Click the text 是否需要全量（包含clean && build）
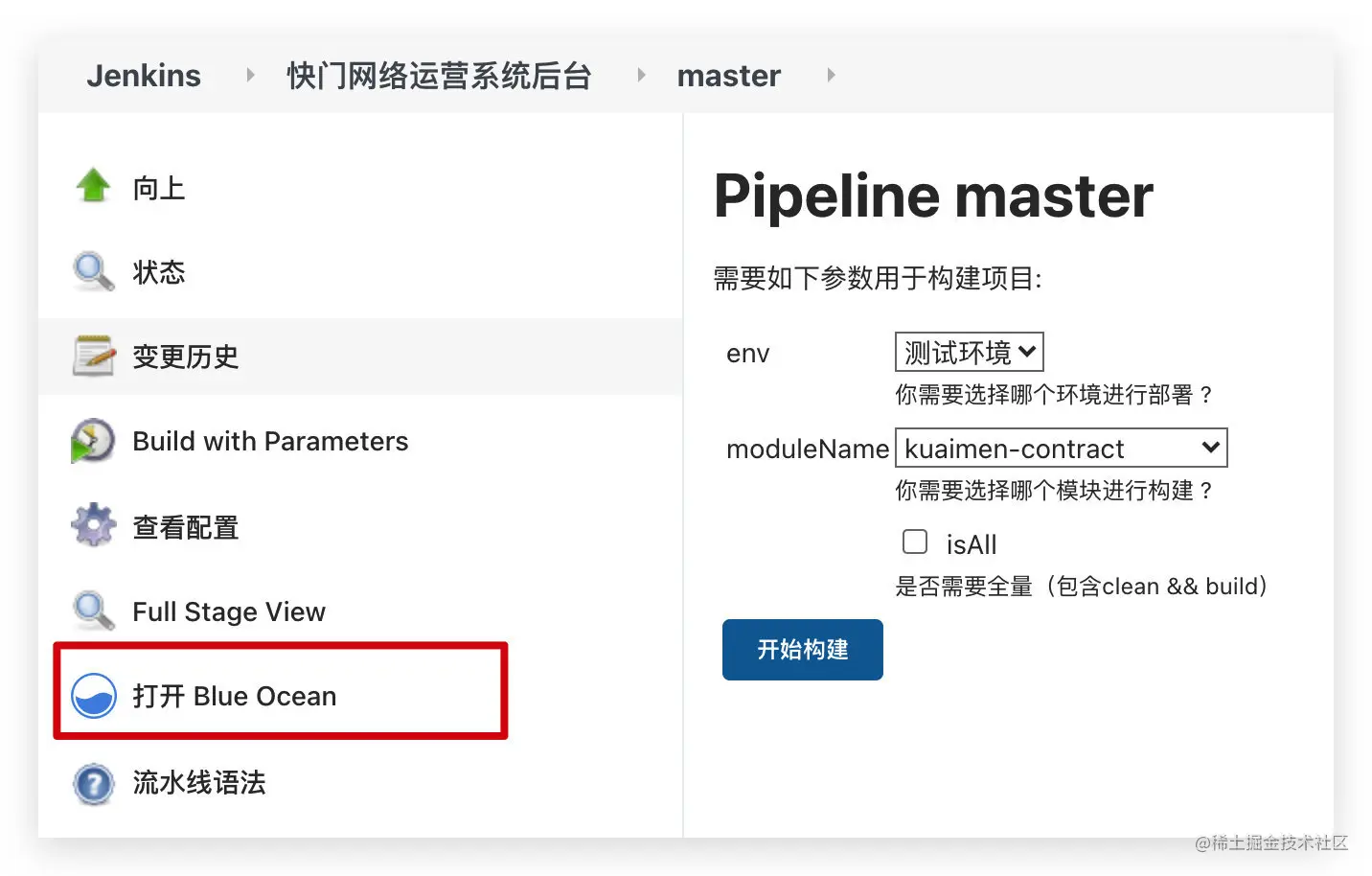This screenshot has width=1372, height=876. (x=1083, y=587)
